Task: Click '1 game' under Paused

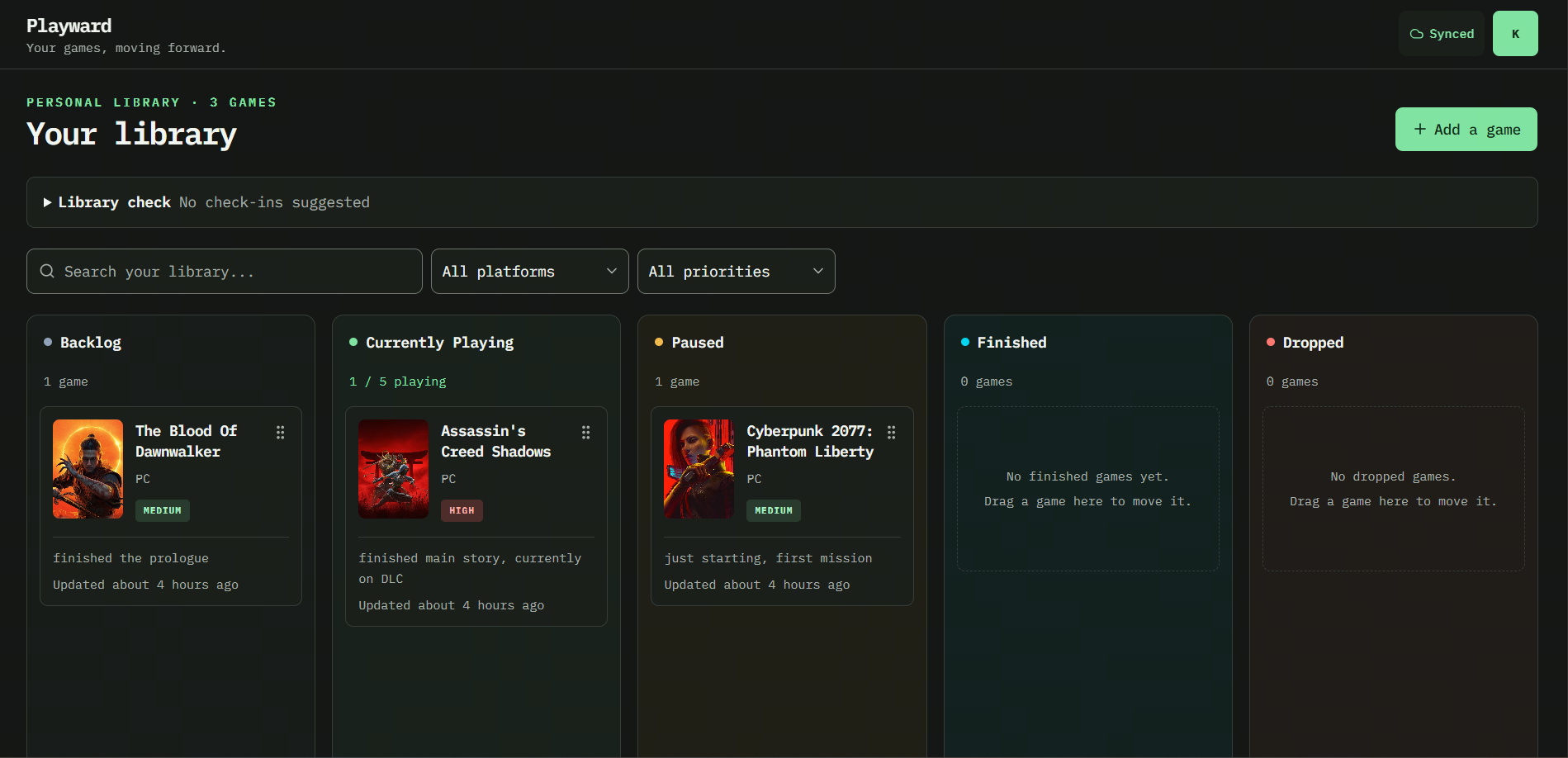Action: click(677, 381)
